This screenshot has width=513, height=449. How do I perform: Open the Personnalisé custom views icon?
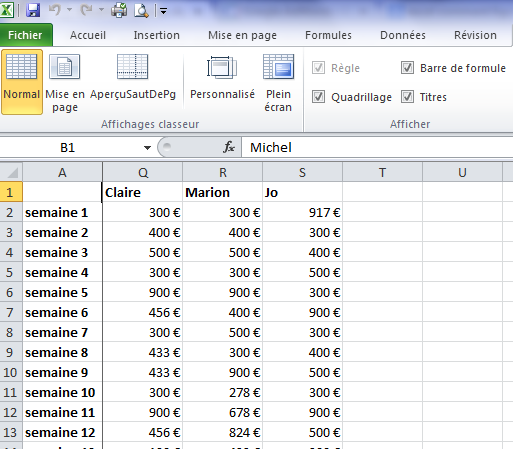(x=222, y=78)
